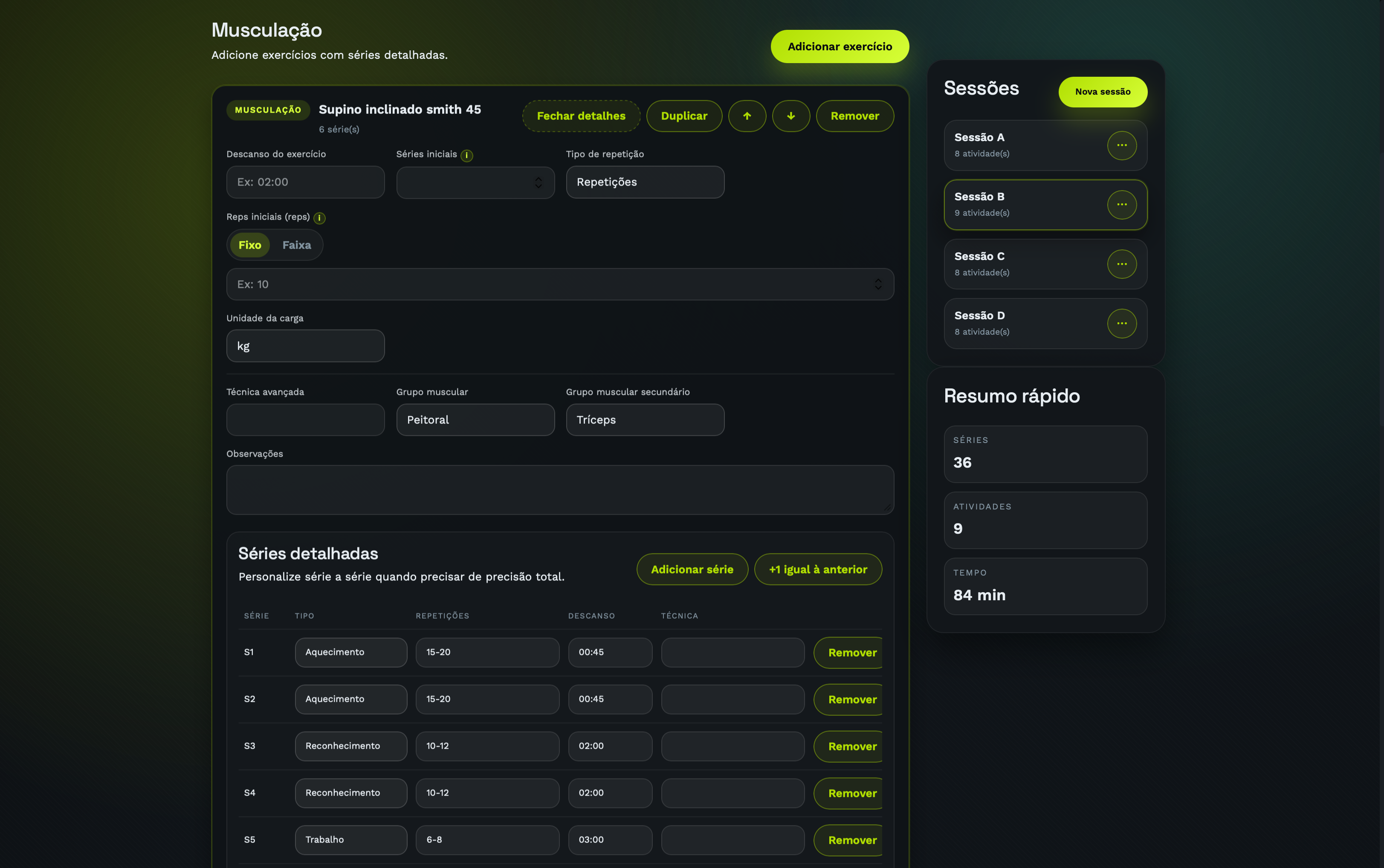1384x868 pixels.
Task: Select the Fixo reps mode
Action: [249, 245]
